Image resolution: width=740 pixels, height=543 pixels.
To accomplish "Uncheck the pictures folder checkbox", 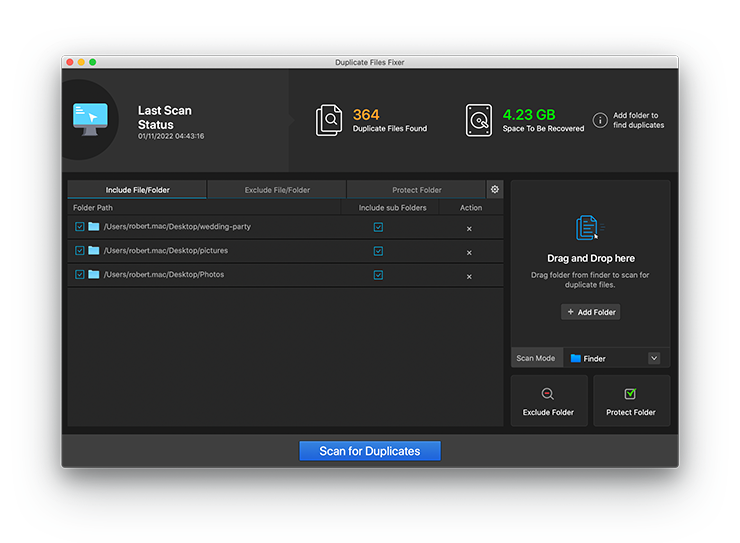I will tap(80, 251).
